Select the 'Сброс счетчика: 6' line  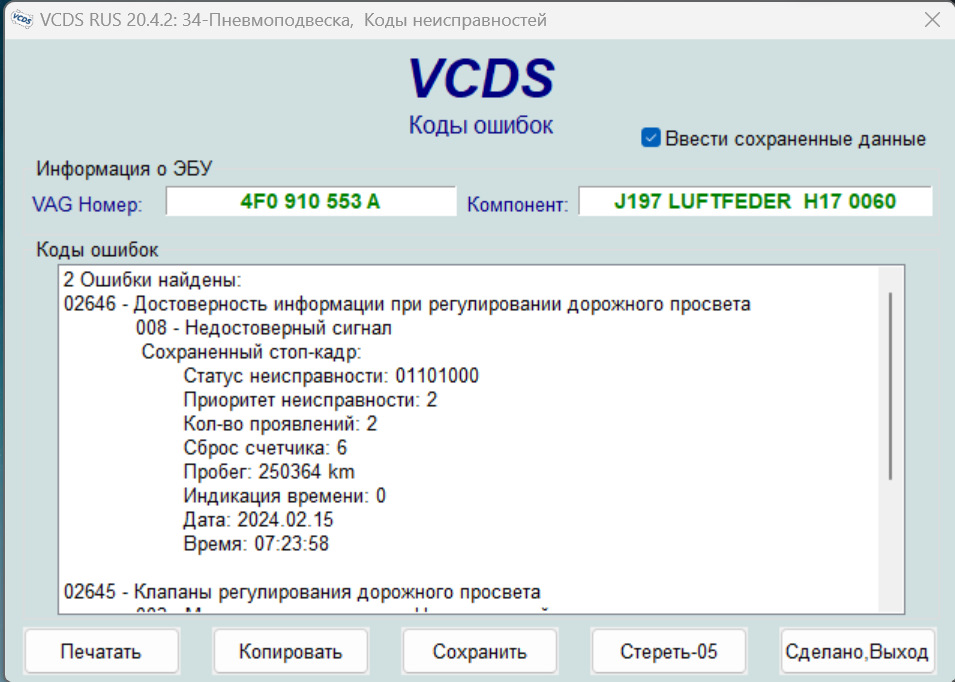[266, 448]
